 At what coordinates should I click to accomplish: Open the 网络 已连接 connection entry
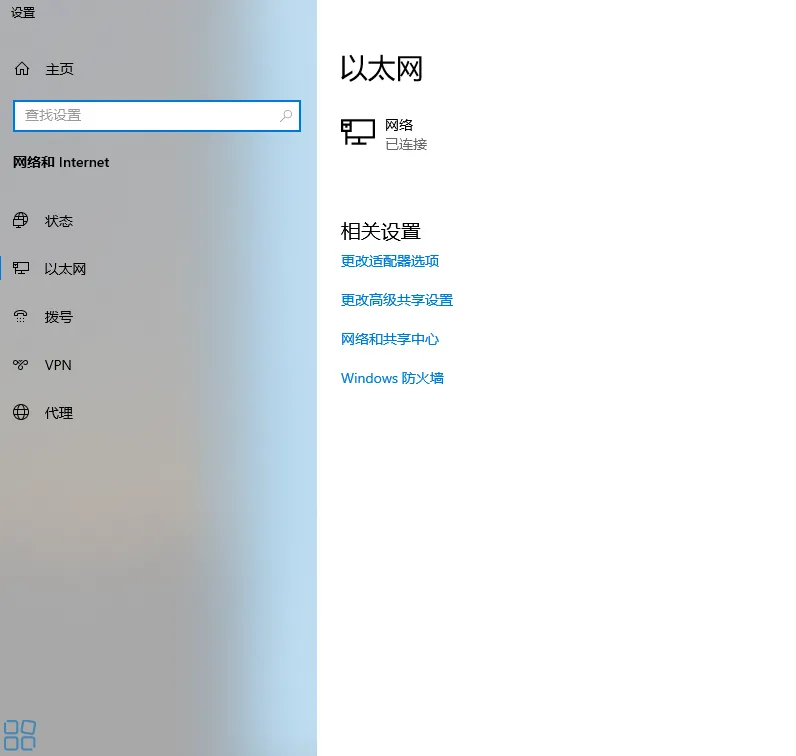point(384,134)
